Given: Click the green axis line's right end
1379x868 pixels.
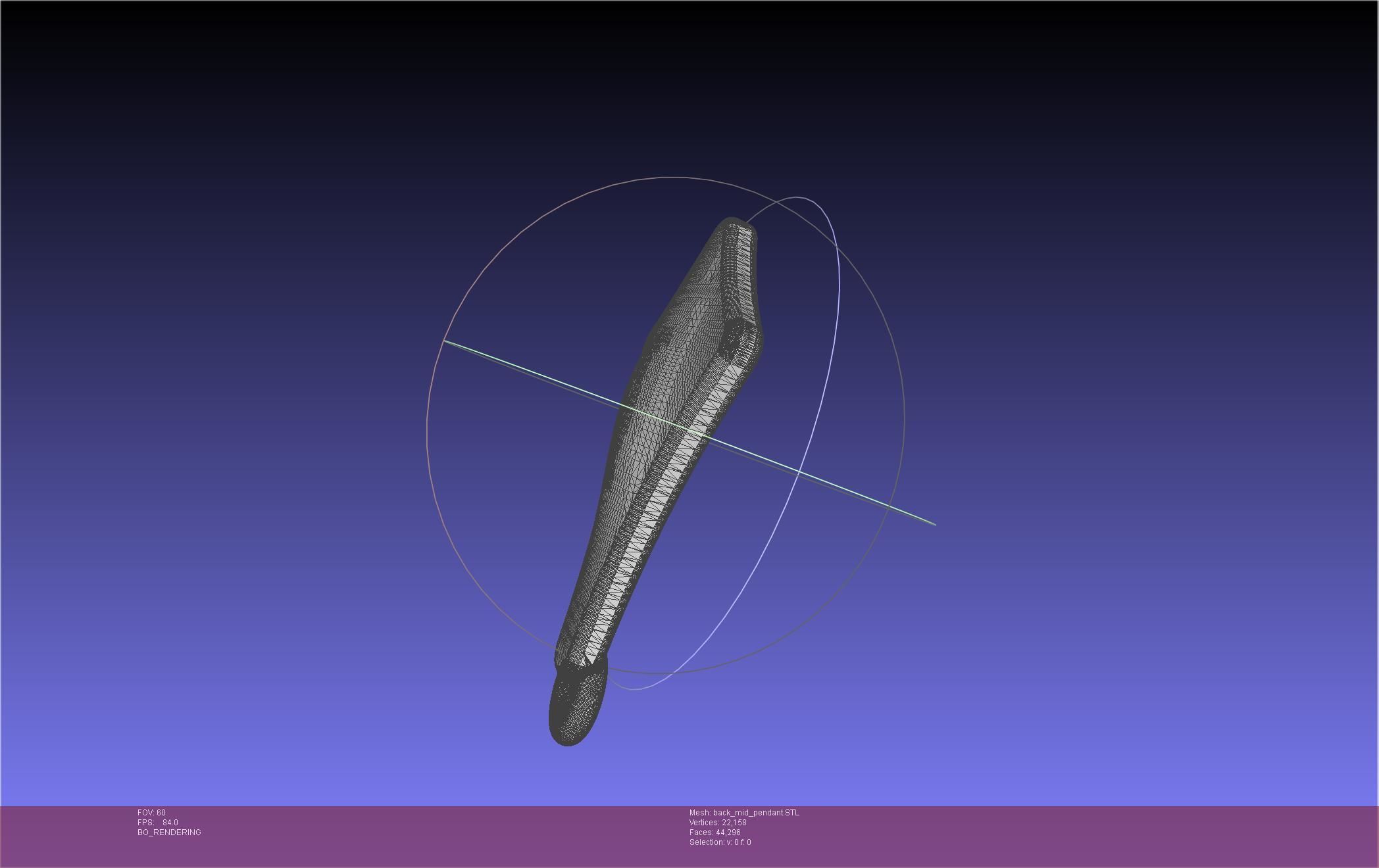Looking at the screenshot, I should click(934, 523).
